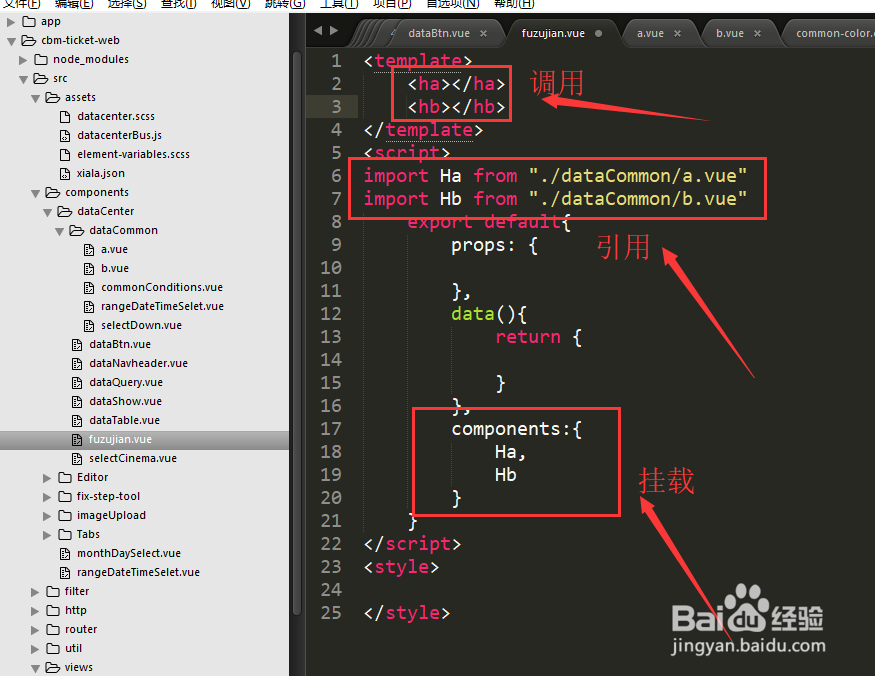The width and height of the screenshot is (875, 676).
Task: Expand the app folder arrow
Action: click(11, 22)
